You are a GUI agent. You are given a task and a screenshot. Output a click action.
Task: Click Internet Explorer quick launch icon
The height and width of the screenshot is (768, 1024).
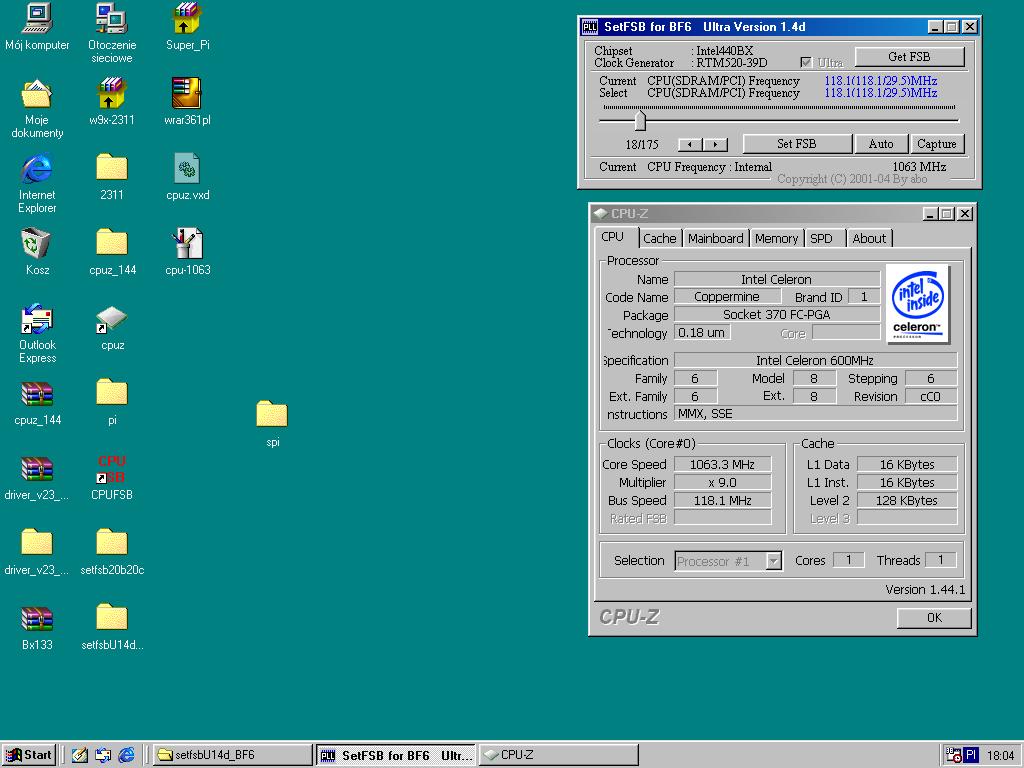(126, 755)
